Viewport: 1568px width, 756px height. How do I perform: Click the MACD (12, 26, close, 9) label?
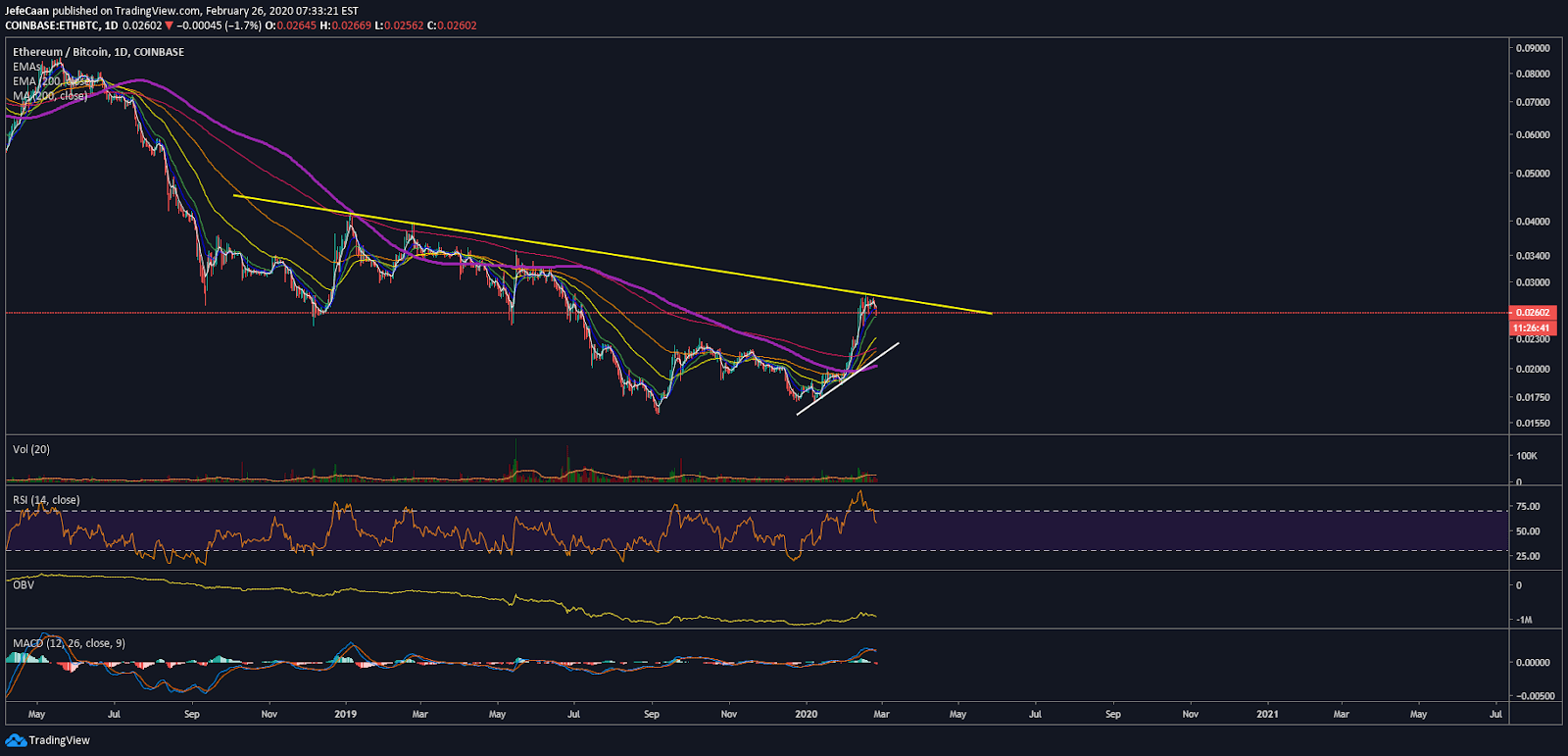69,643
